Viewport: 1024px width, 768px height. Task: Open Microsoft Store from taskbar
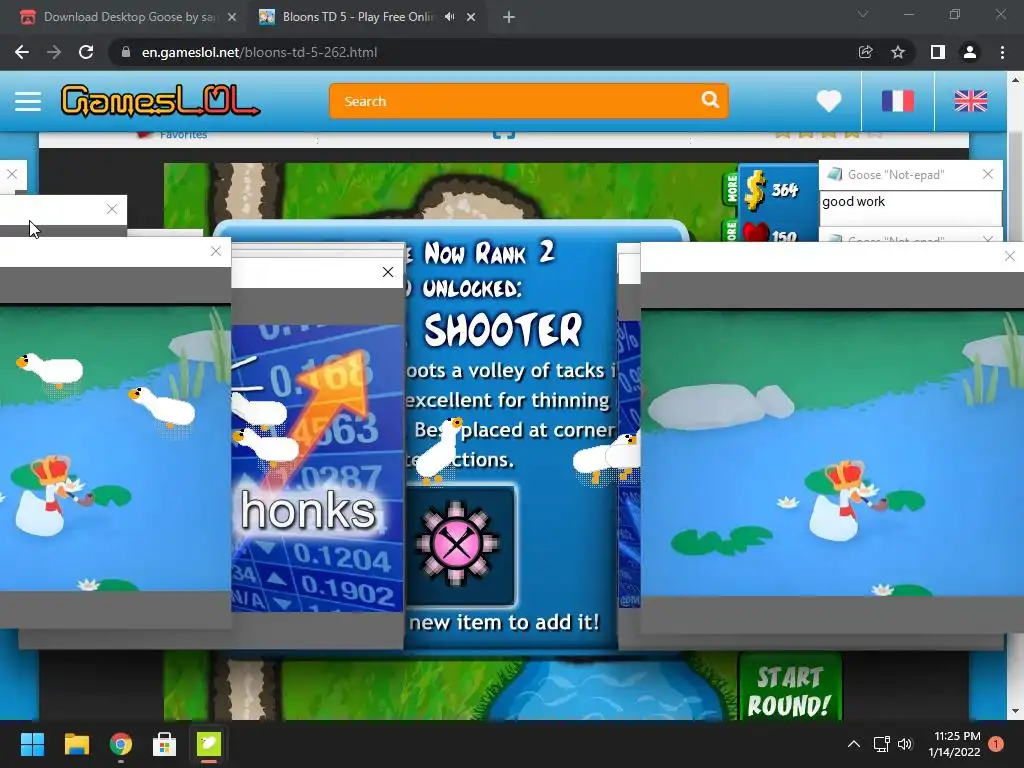click(165, 744)
